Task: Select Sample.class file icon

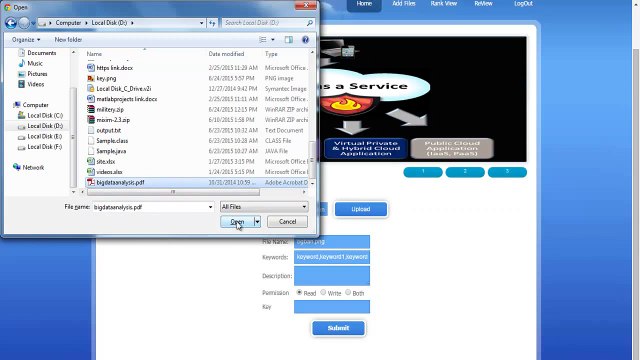Action: pos(91,140)
